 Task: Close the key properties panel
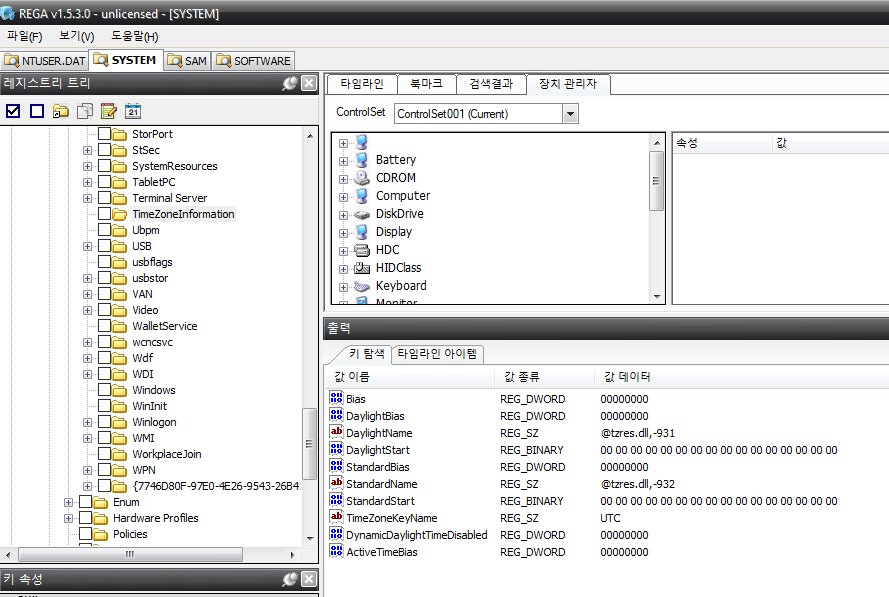309,579
